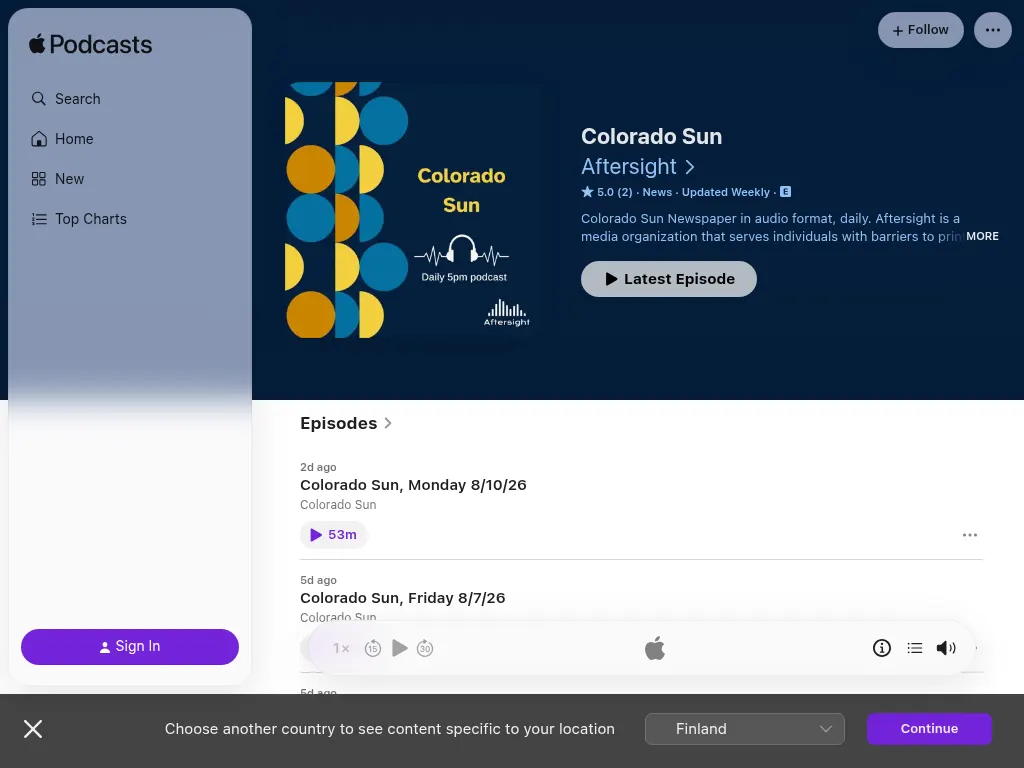Screen dimensions: 1024x768
Task: Expand the Episodes list heading
Action: [x=346, y=423]
